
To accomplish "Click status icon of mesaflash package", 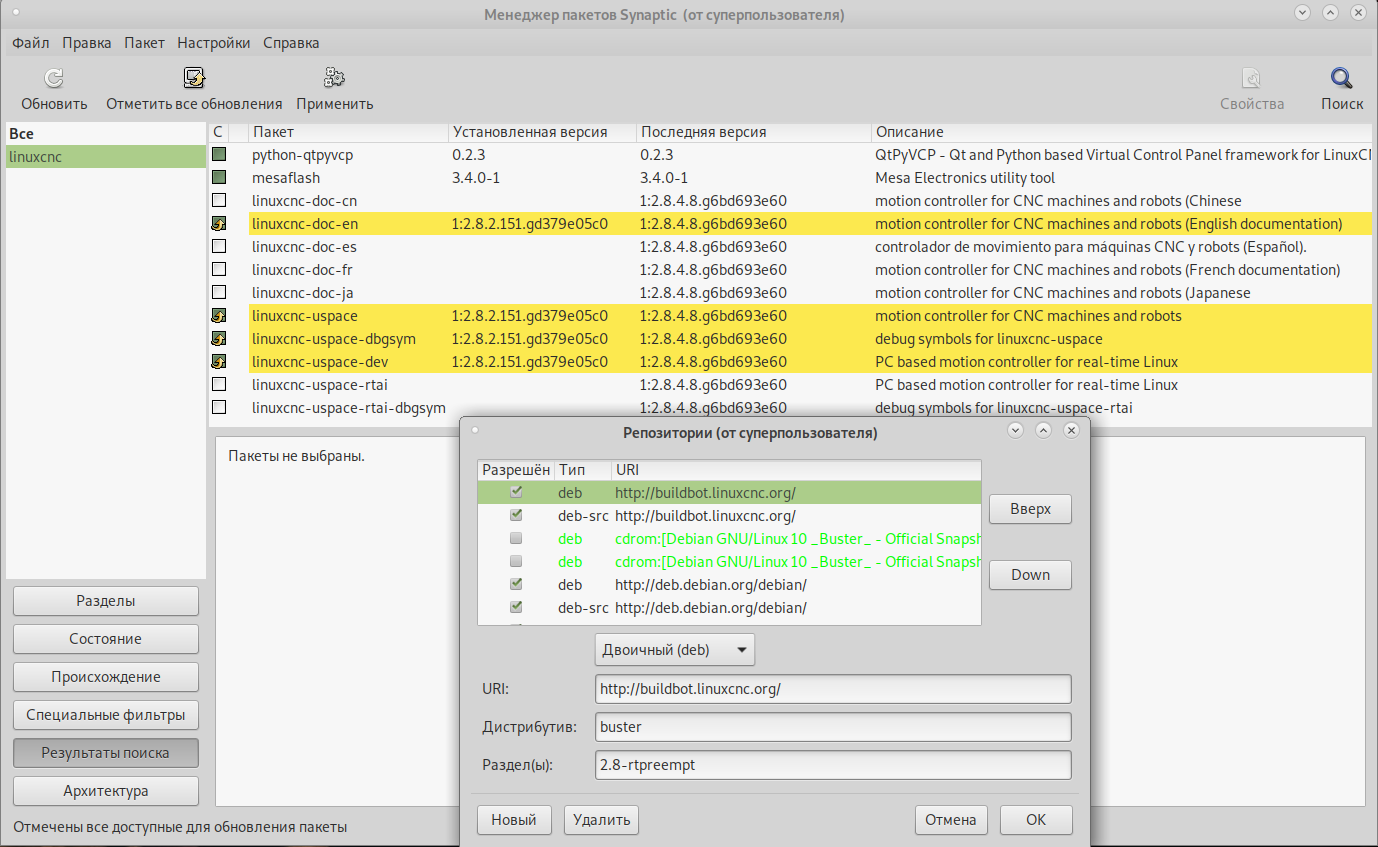I will [219, 178].
